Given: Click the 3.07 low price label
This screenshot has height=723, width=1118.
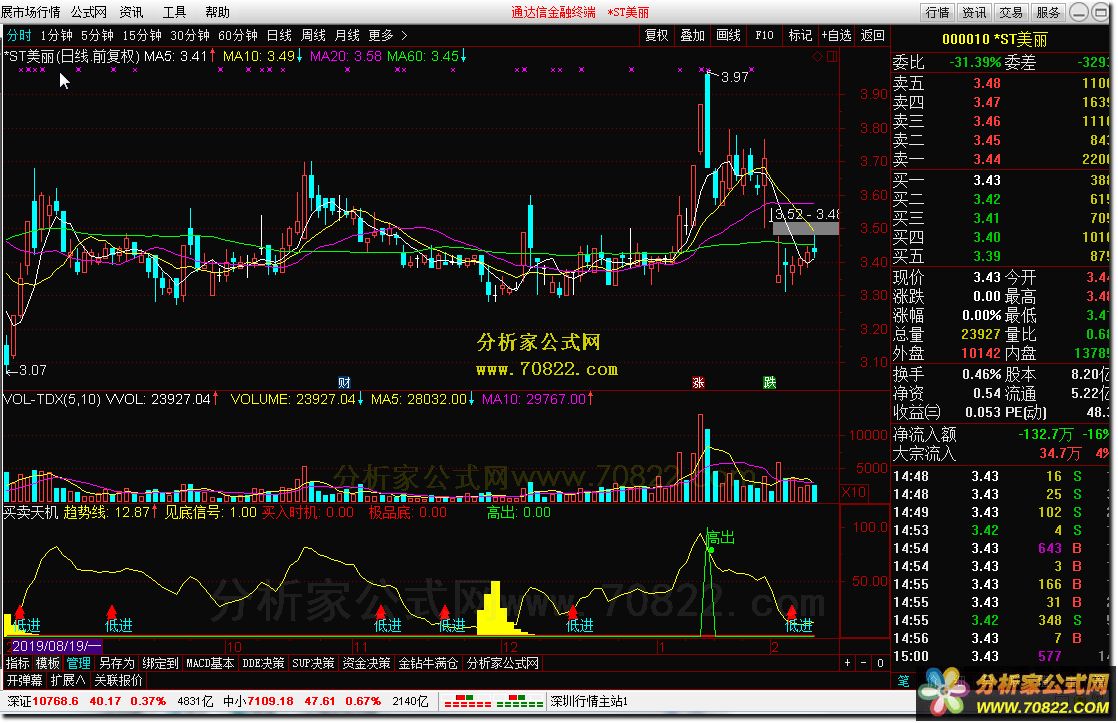Looking at the screenshot, I should pos(32,370).
